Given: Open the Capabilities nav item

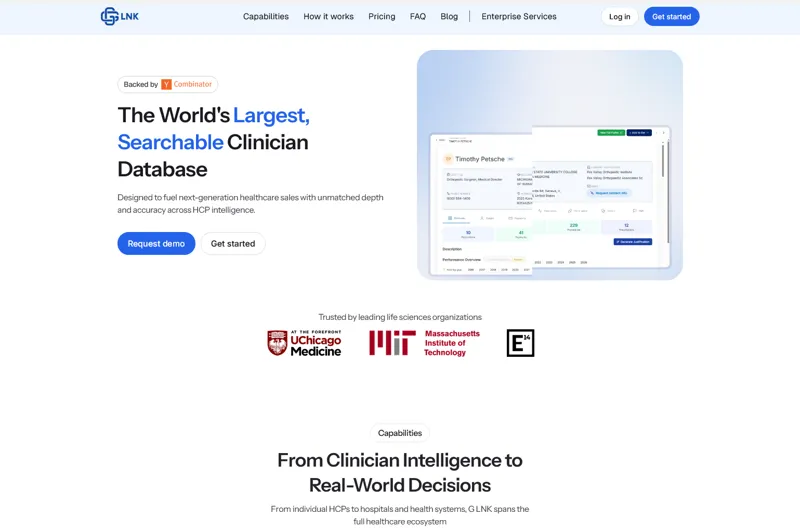Looking at the screenshot, I should coord(266,16).
